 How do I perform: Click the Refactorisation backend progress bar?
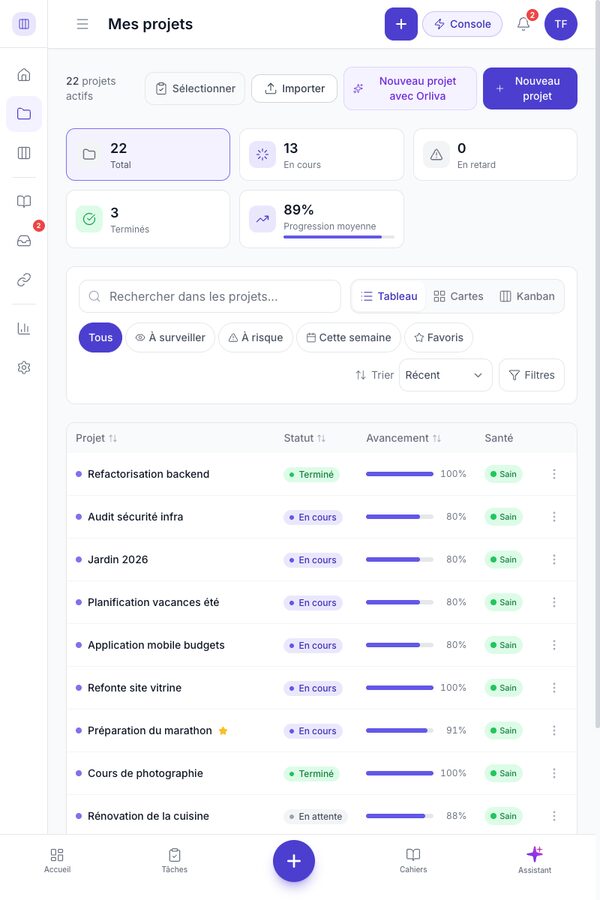400,474
